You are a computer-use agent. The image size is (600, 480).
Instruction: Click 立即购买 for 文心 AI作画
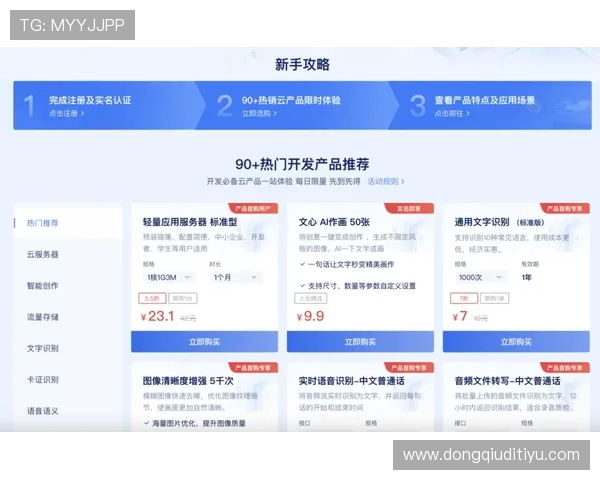360,342
